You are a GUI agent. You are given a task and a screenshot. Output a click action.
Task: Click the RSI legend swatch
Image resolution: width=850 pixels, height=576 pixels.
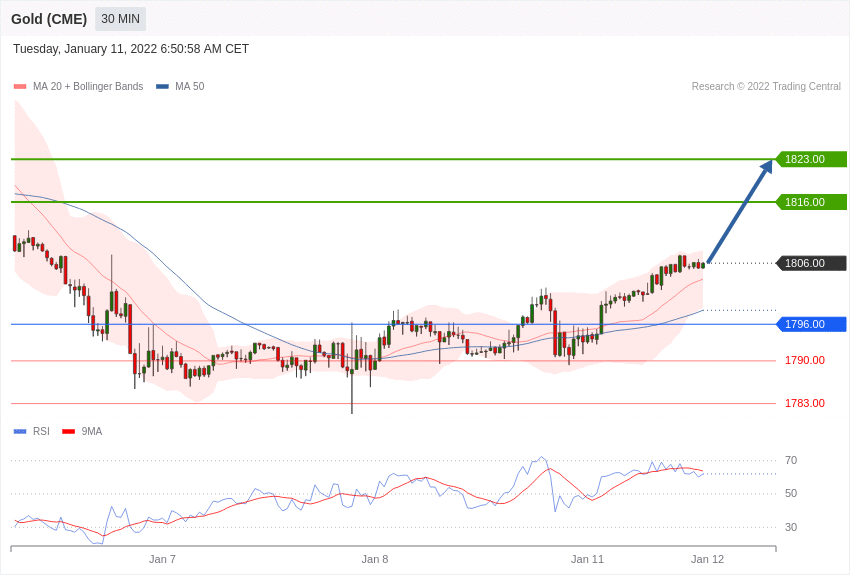pyautogui.click(x=20, y=431)
